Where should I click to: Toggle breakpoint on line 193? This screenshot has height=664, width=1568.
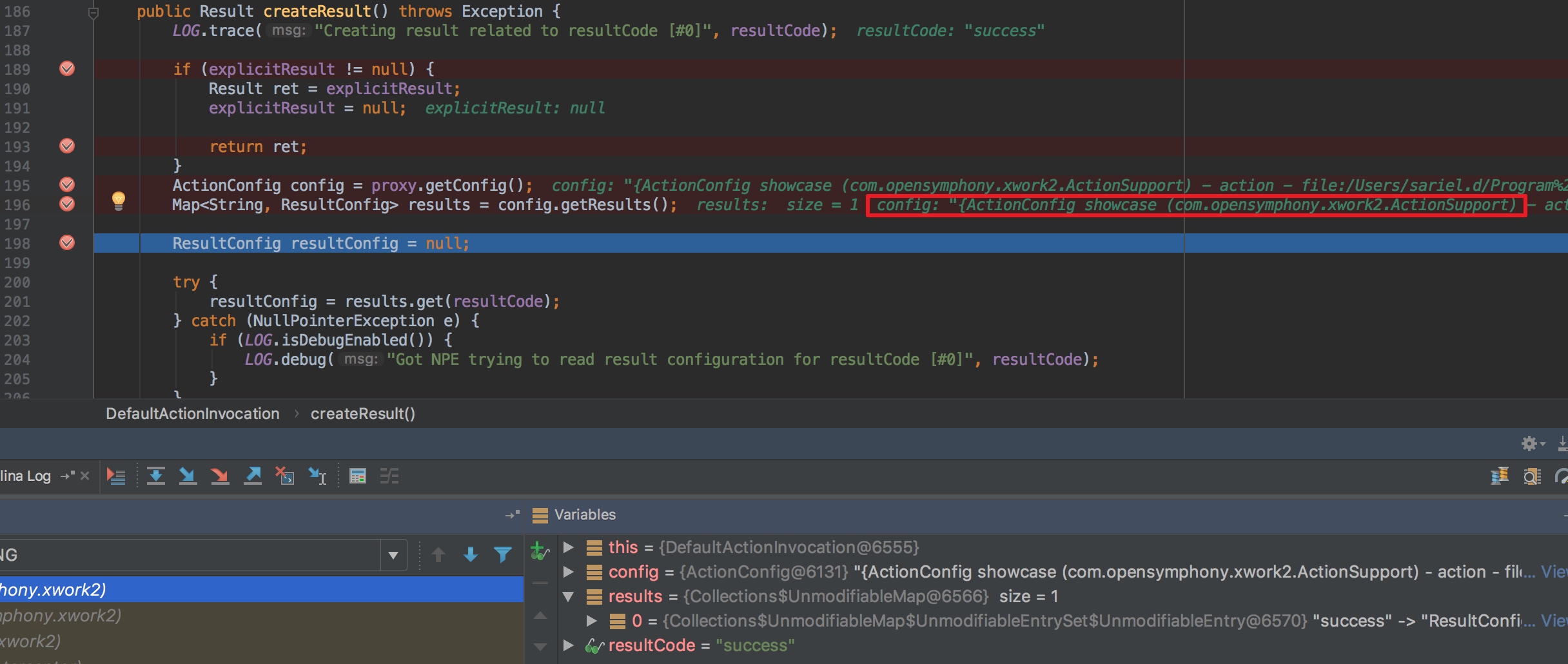(x=67, y=146)
